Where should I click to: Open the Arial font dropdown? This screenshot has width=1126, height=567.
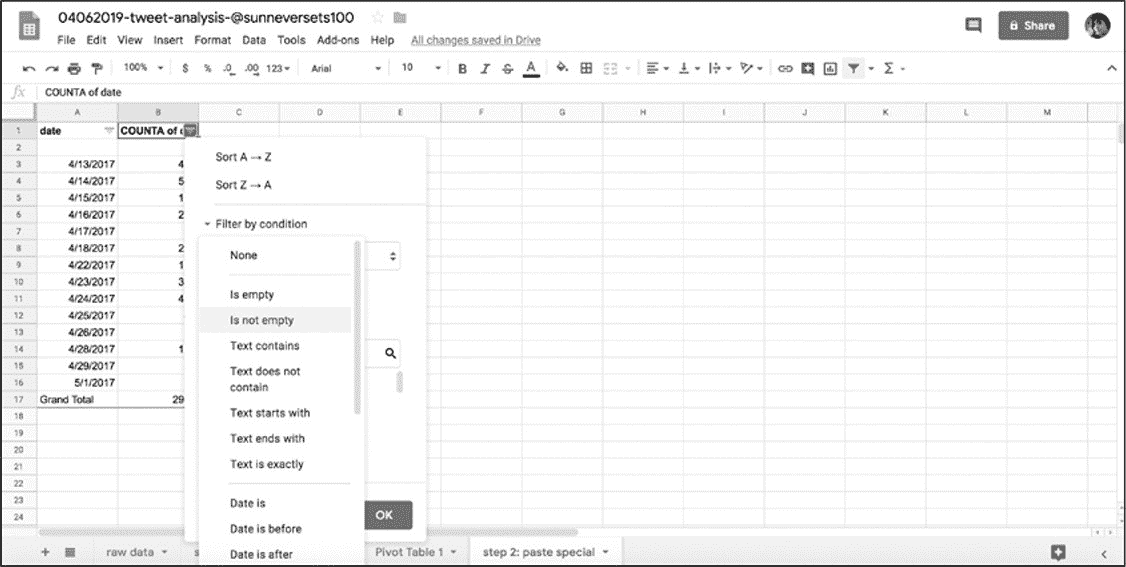(x=345, y=68)
